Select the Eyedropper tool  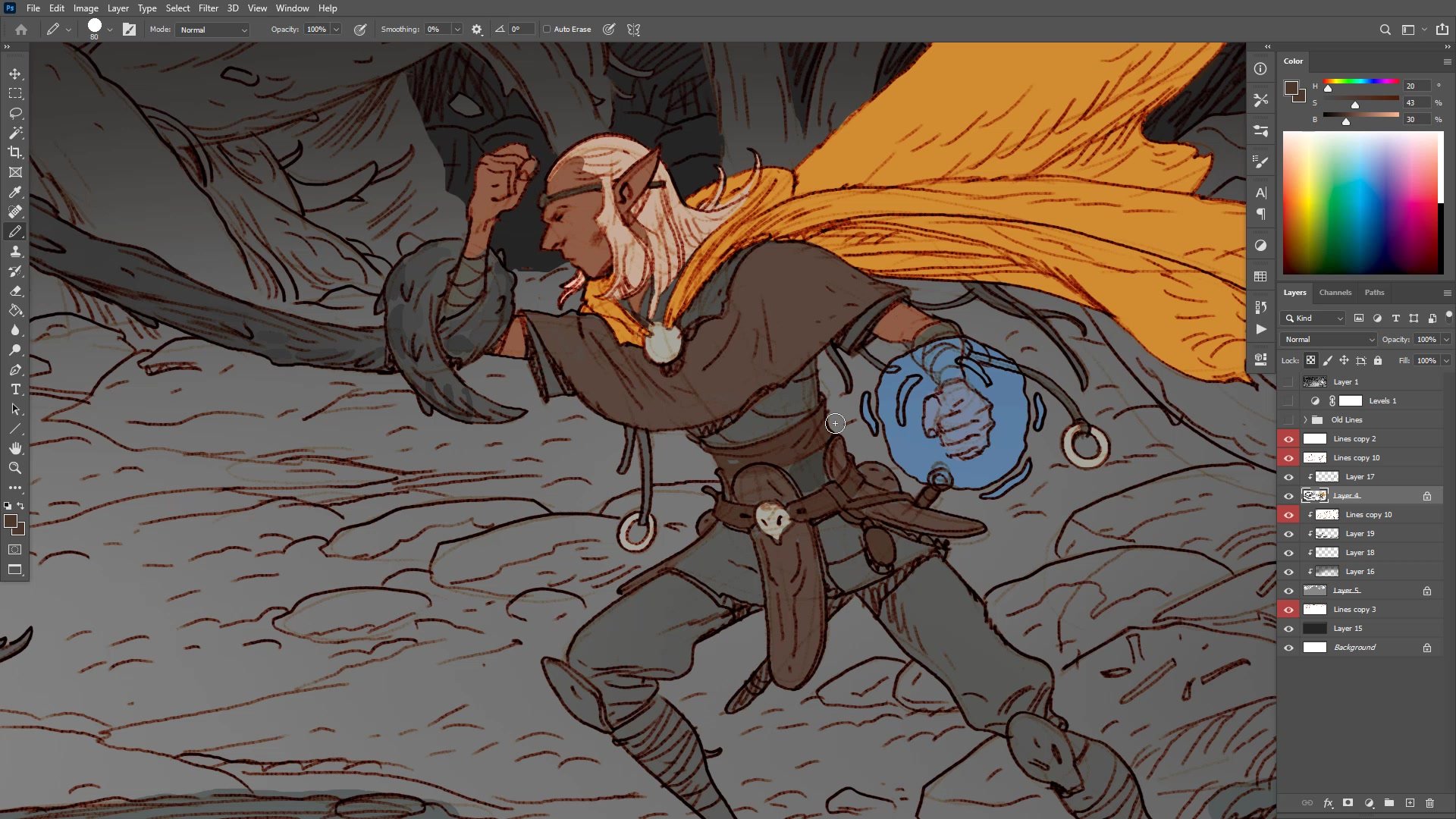click(15, 192)
